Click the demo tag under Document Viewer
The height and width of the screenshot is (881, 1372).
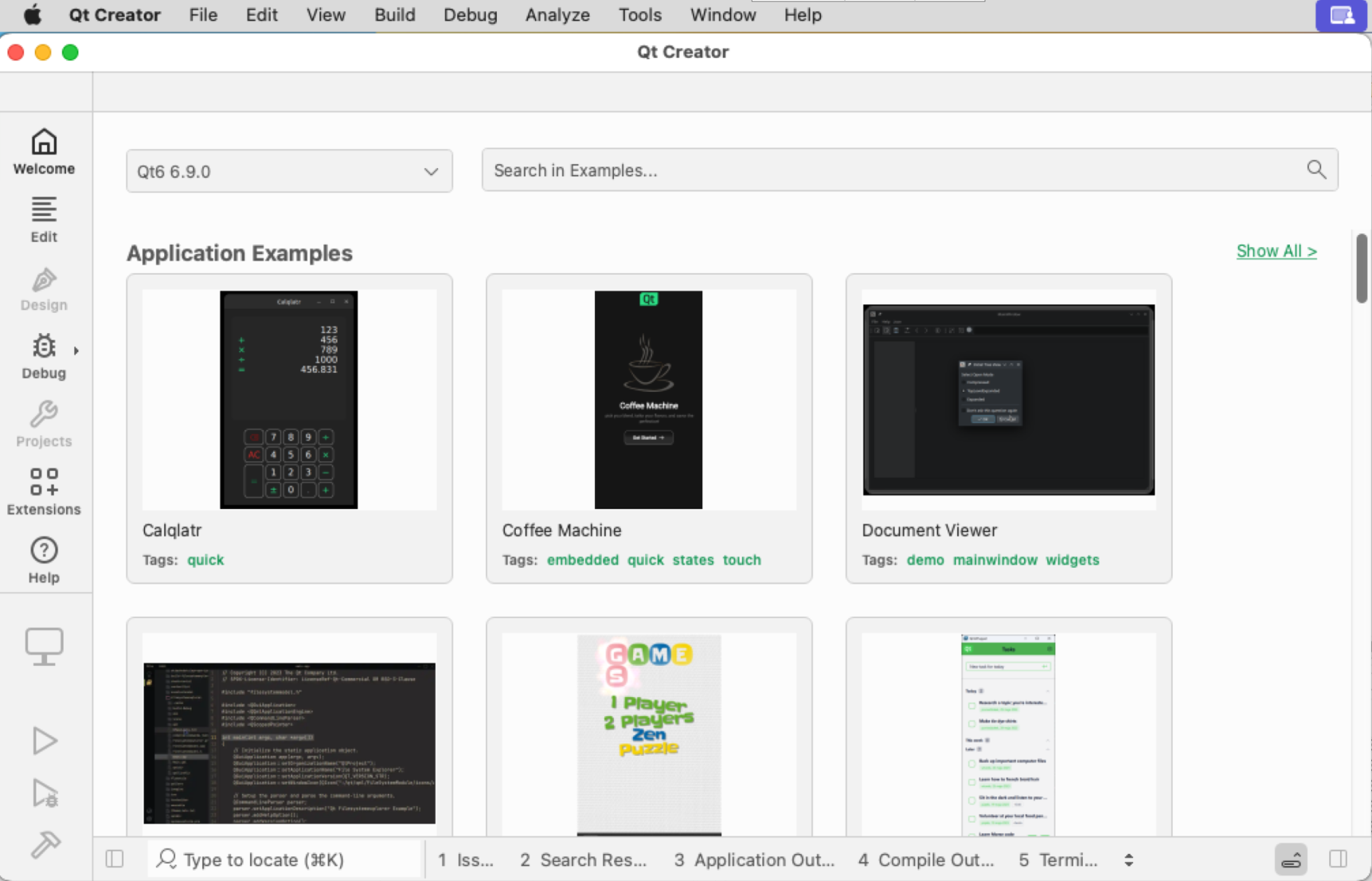[x=925, y=560]
